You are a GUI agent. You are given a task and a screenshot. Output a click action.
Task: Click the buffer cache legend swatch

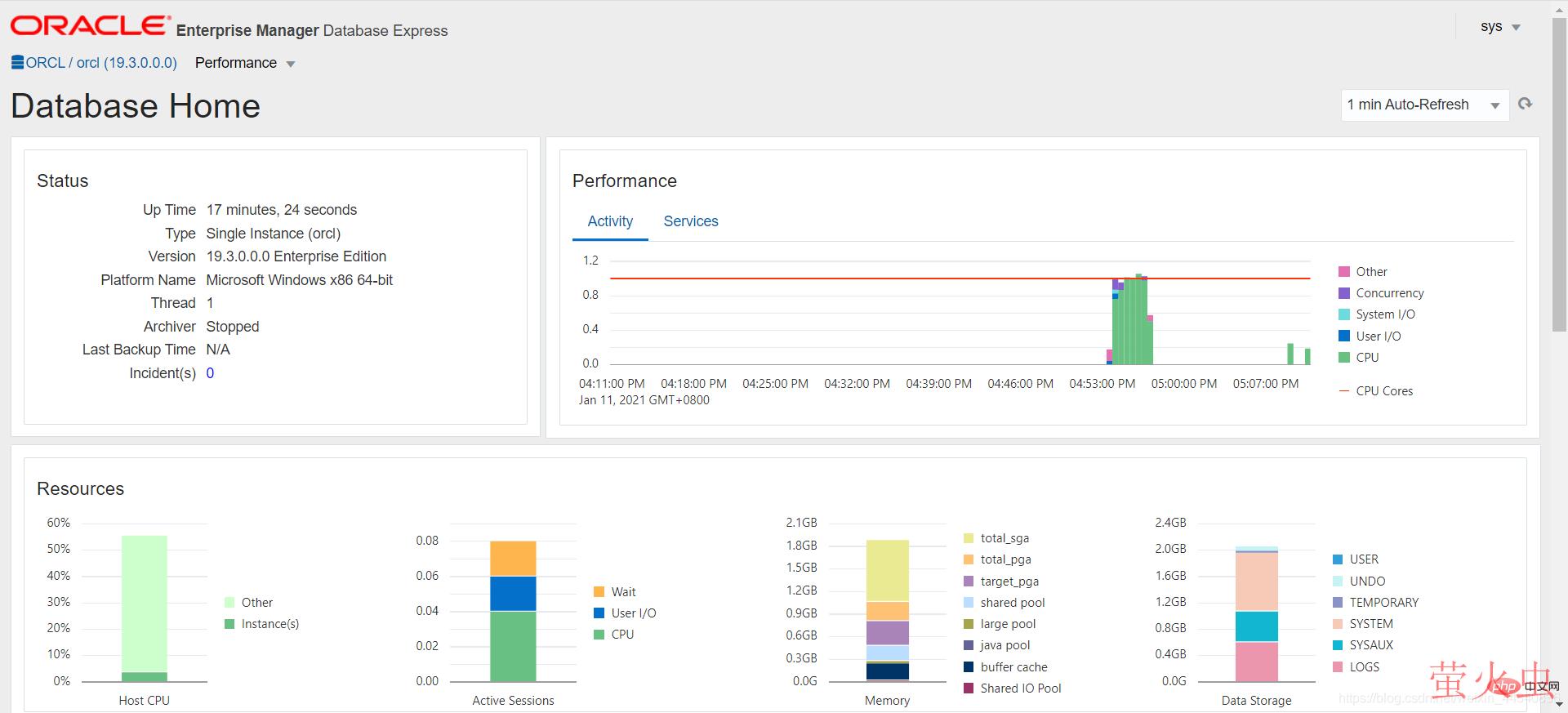[x=969, y=667]
